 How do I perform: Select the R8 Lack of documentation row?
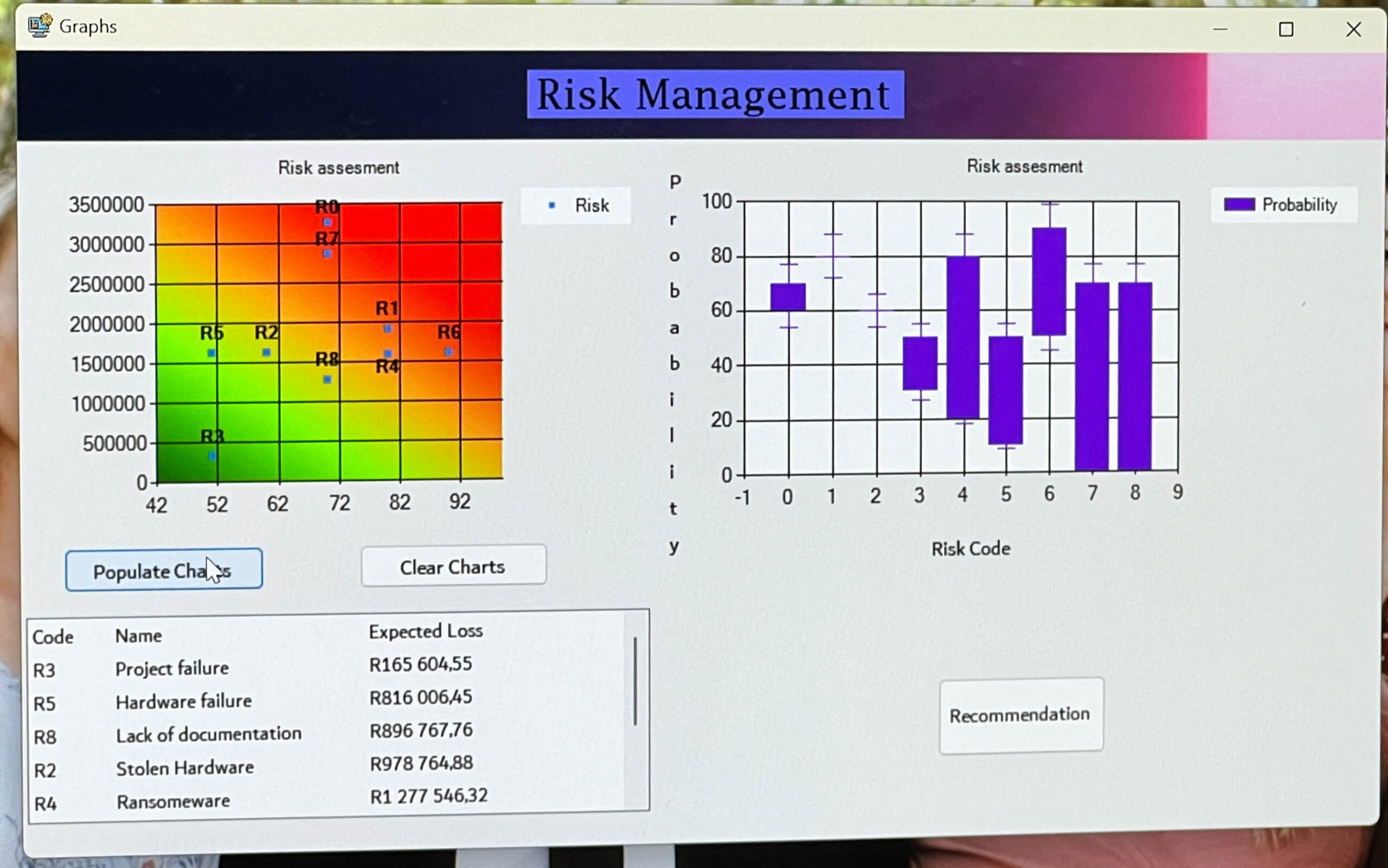tap(208, 735)
